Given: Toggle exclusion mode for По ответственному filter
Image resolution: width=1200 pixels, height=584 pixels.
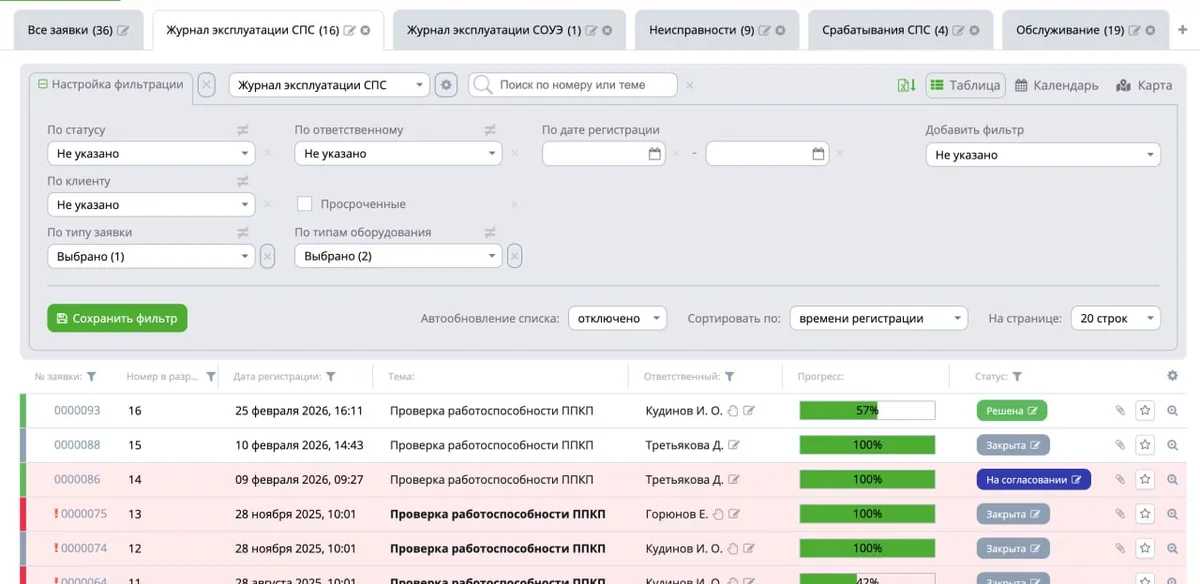Looking at the screenshot, I should [x=490, y=130].
